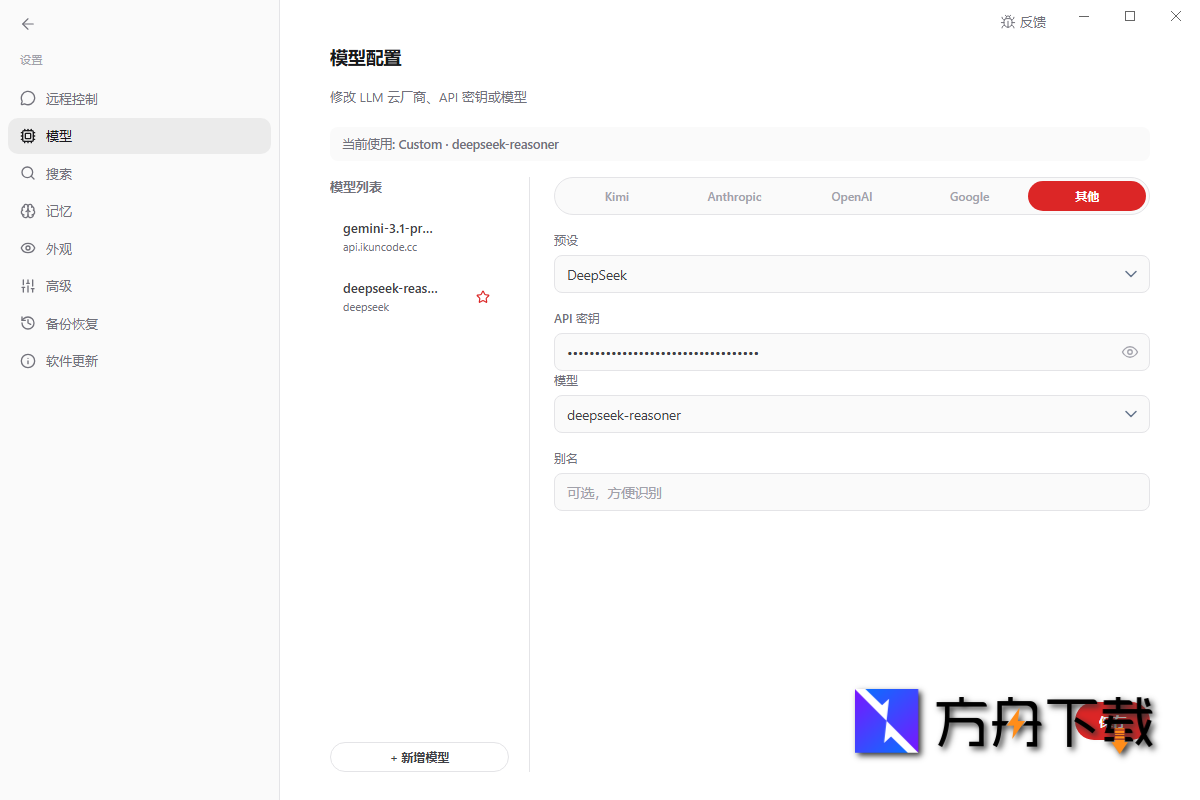Image resolution: width=1200 pixels, height=800 pixels.
Task: Click the 新增模型 button
Action: [x=419, y=757]
